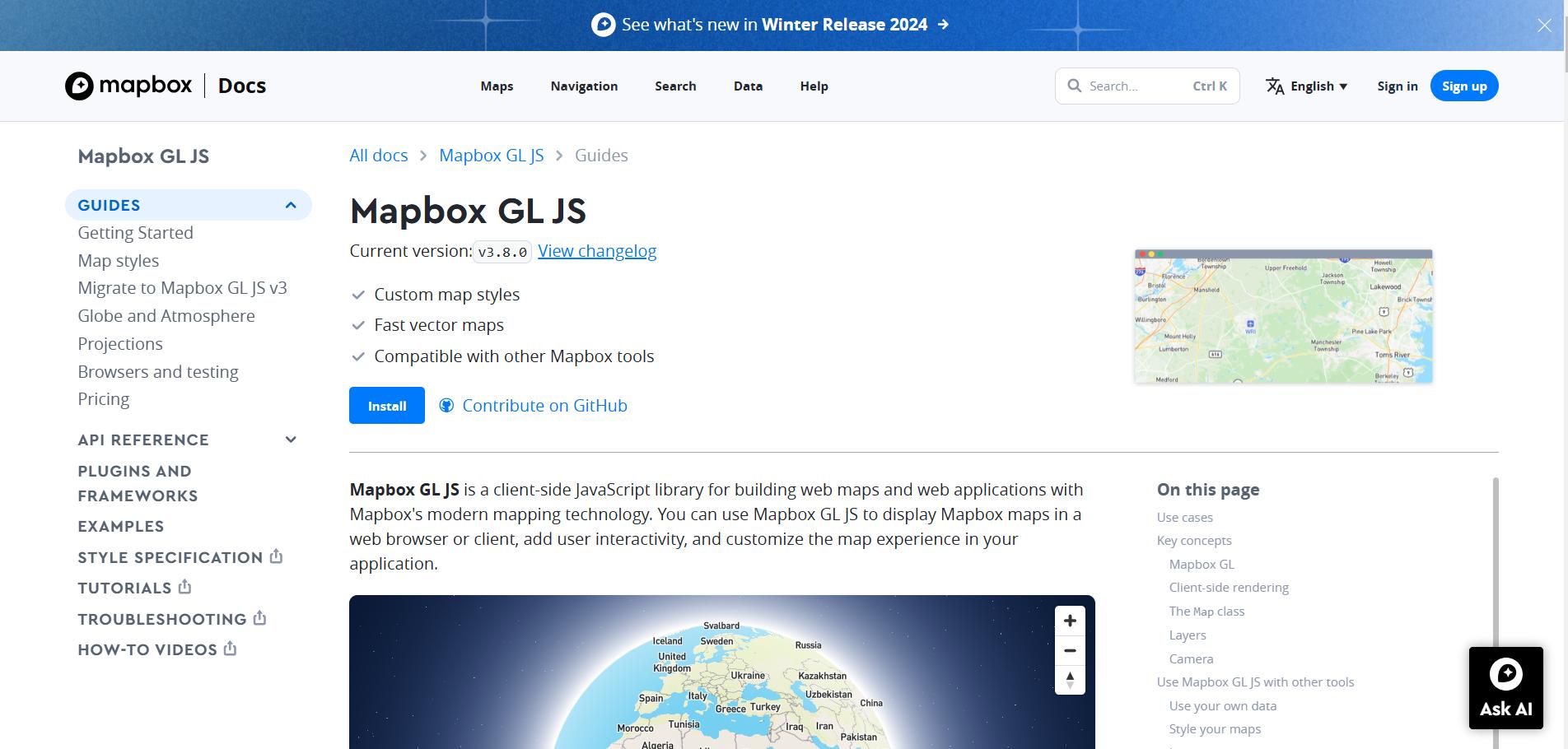Jump to The Map class subsection

pyautogui.click(x=1206, y=611)
